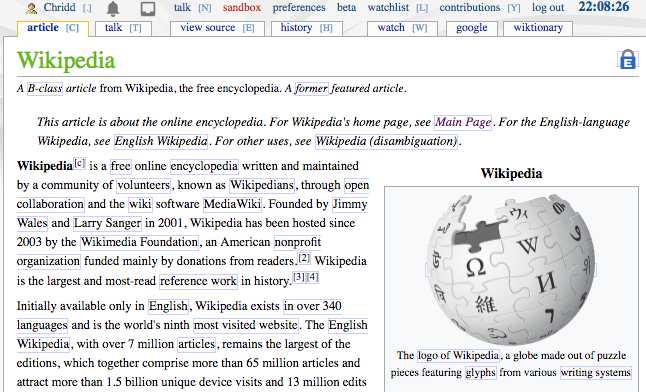Open the Main Page link
The width and height of the screenshot is (646, 392).
463,122
